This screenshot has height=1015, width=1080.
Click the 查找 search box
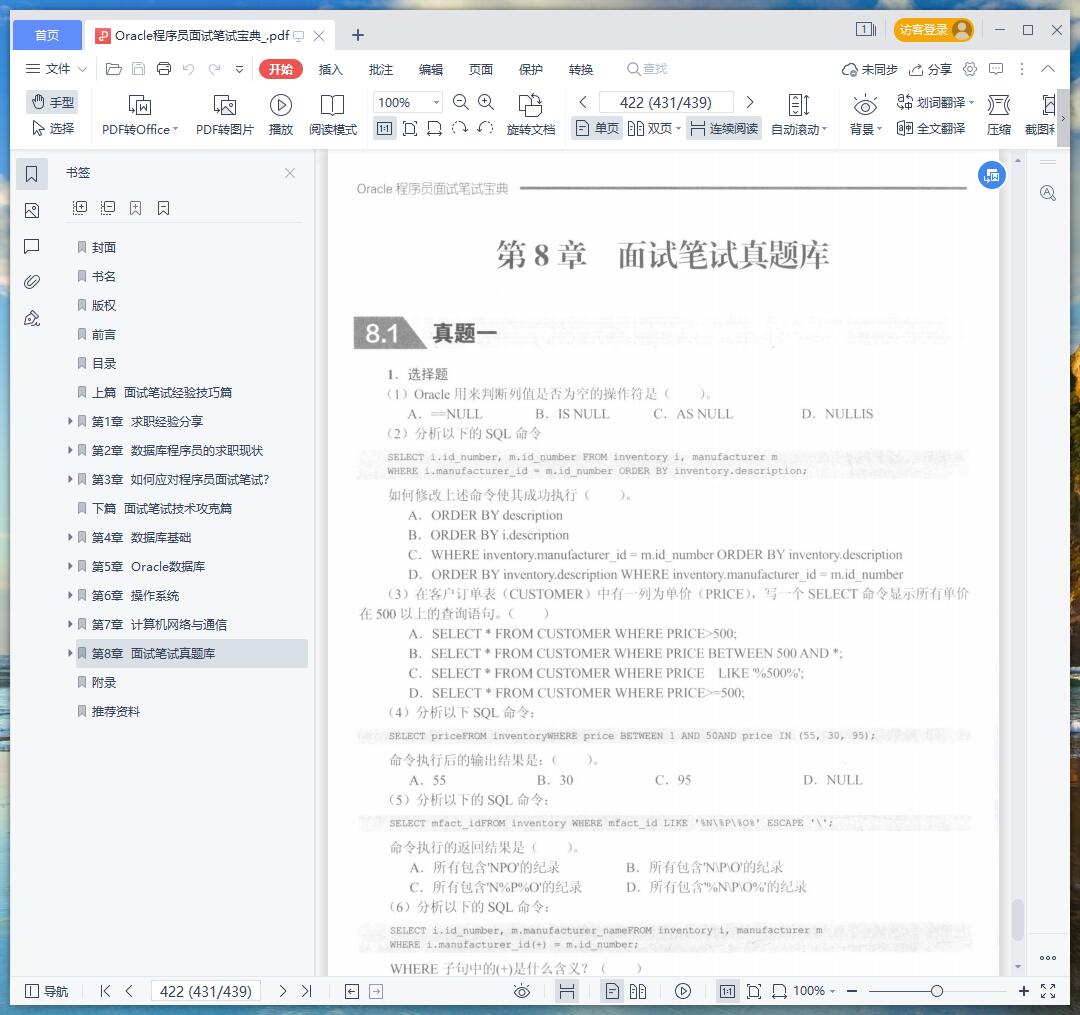pyautogui.click(x=647, y=69)
